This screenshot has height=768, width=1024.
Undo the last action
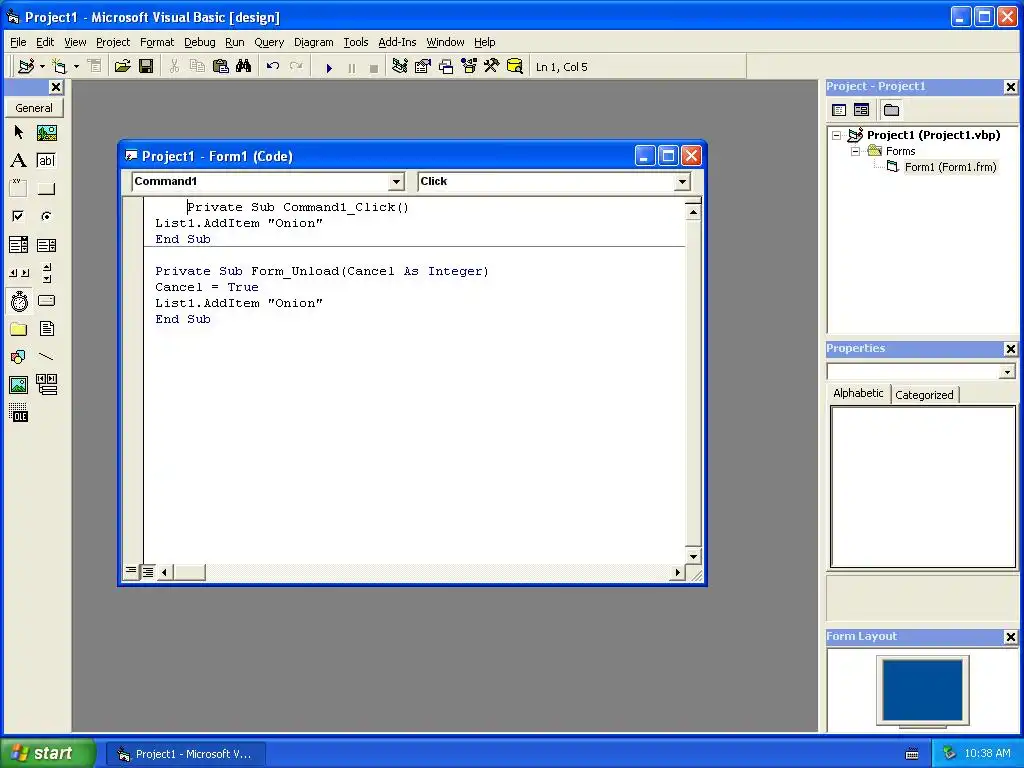[273, 67]
